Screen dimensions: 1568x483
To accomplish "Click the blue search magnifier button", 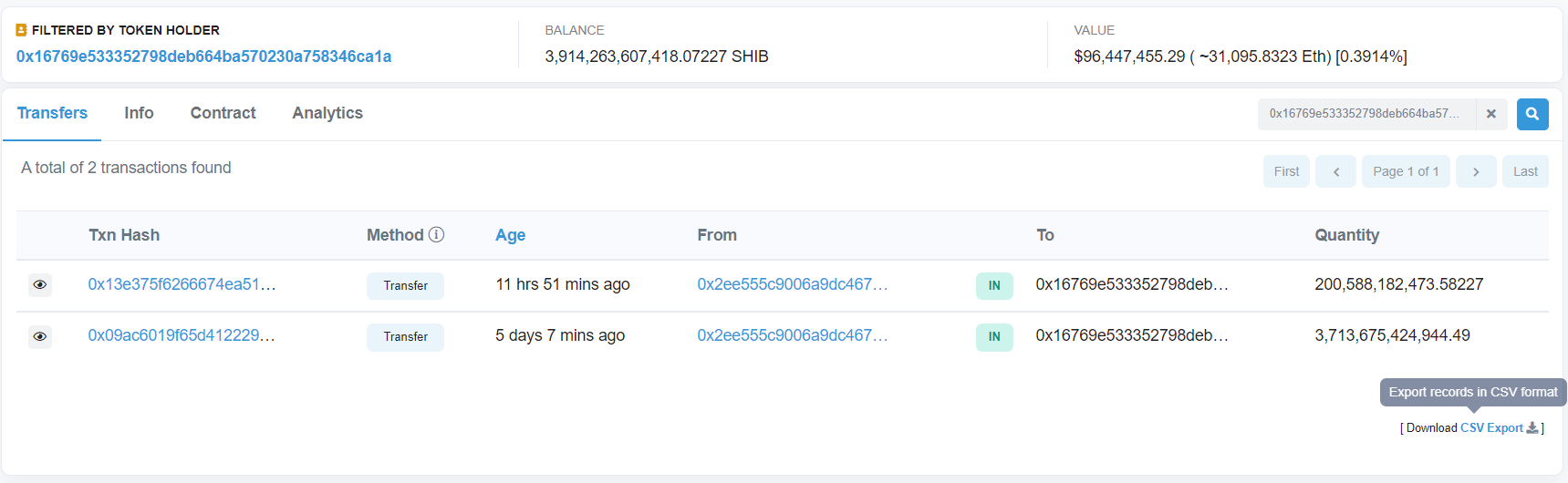I will [x=1532, y=114].
